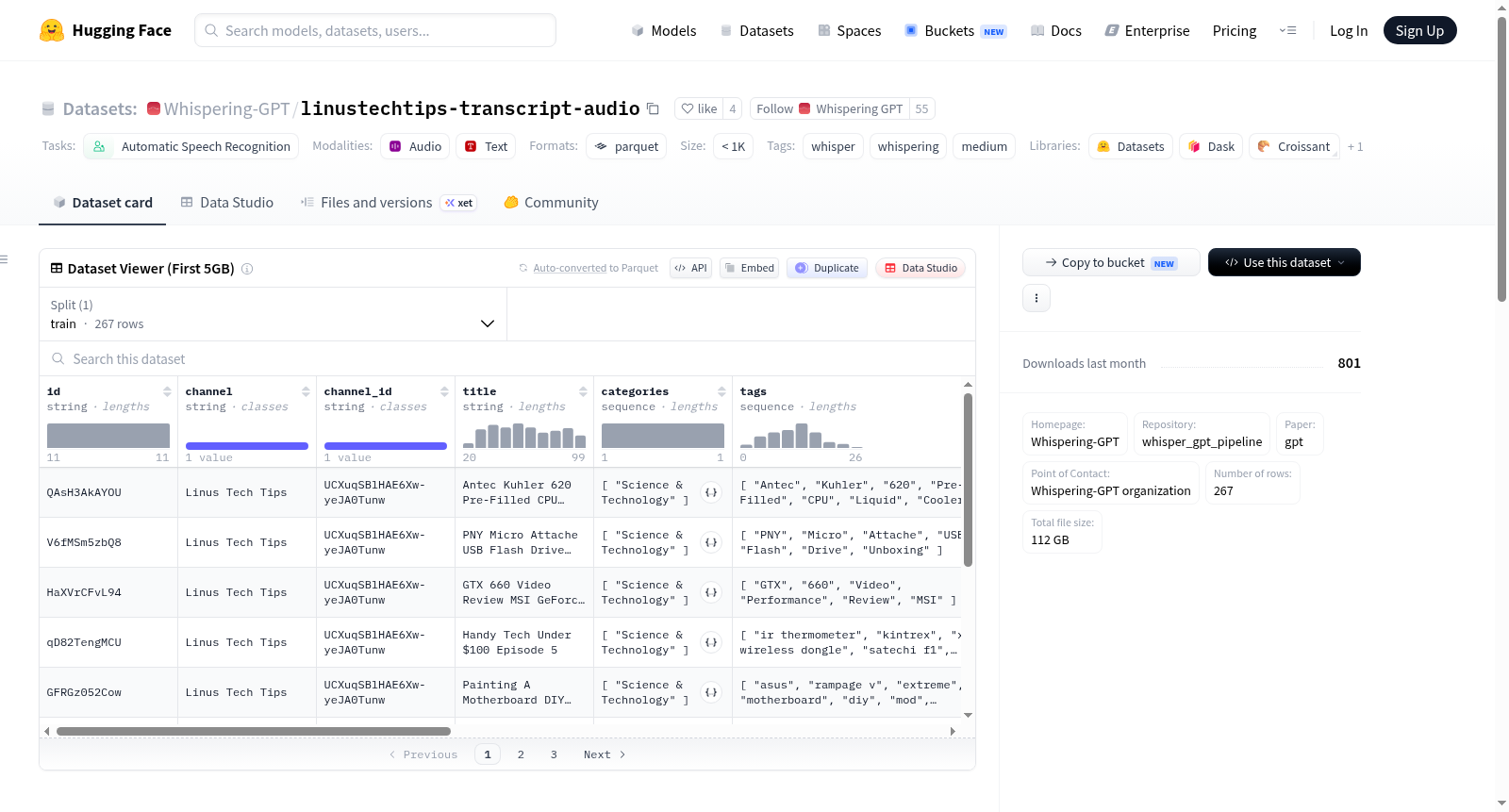Open the page sidebar hamburger icon
Viewport: 1509px width, 812px height.
(x=4, y=259)
